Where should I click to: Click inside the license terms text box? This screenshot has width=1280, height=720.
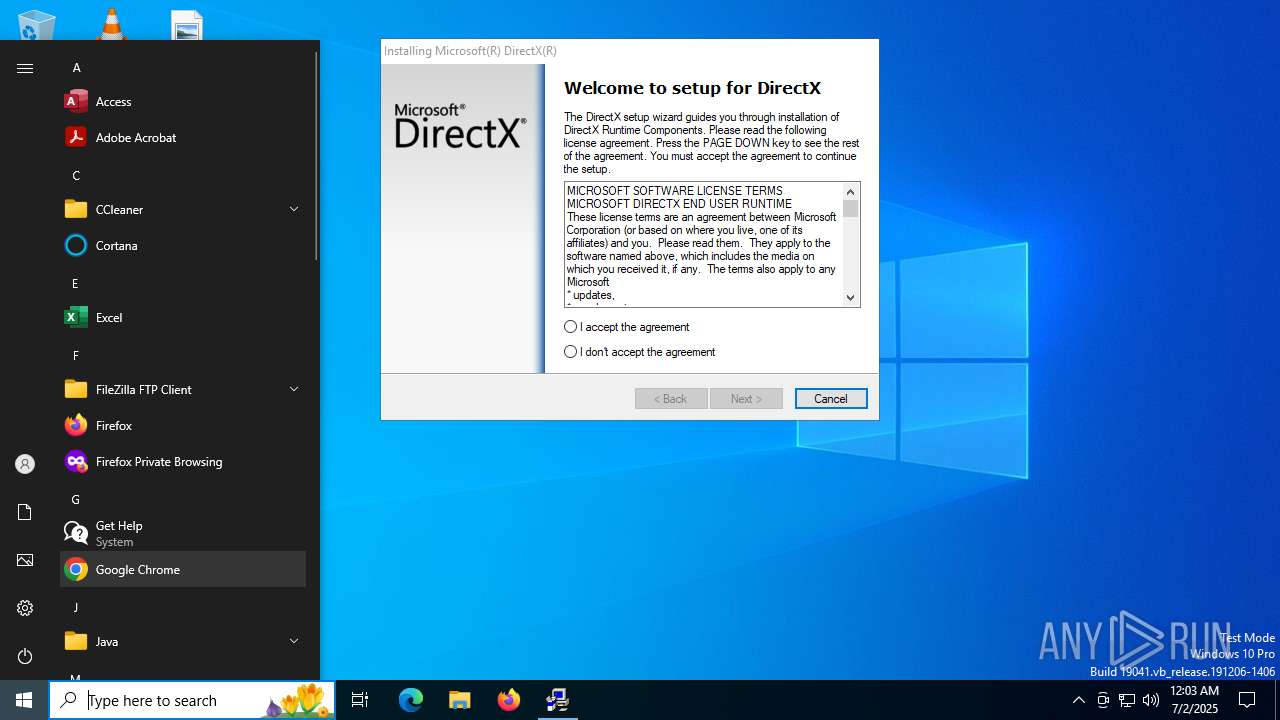(x=703, y=244)
